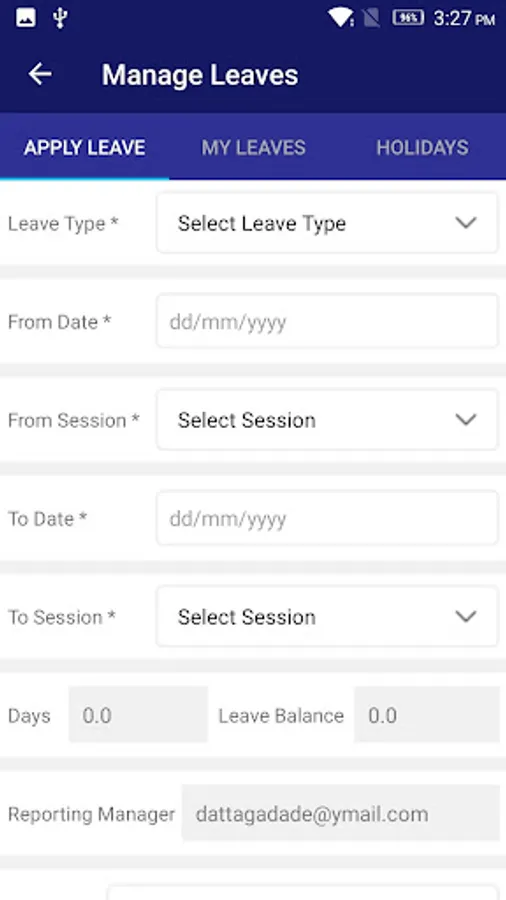Tap the USB icon in status bar
Screen dimensions: 506x900
click(60, 18)
